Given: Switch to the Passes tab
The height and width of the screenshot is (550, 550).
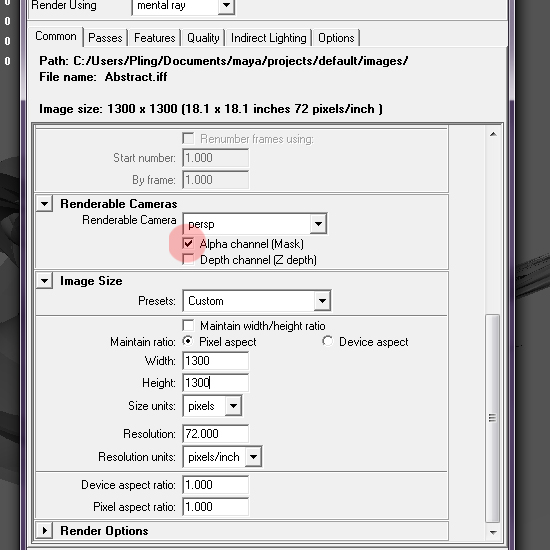Looking at the screenshot, I should [105, 38].
